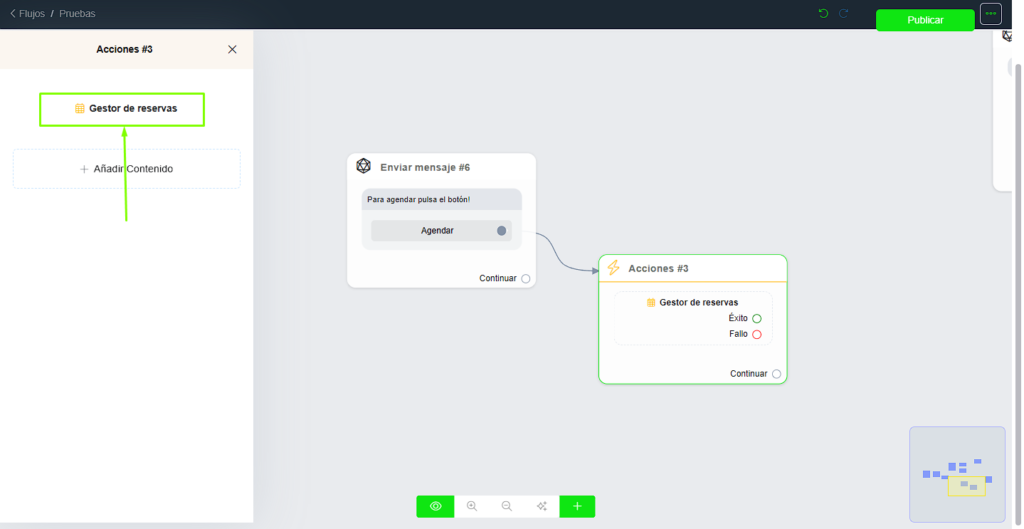Screen dimensions: 1024x529
Task: Expand Gestor de reservas in side panel
Action: click(x=122, y=109)
